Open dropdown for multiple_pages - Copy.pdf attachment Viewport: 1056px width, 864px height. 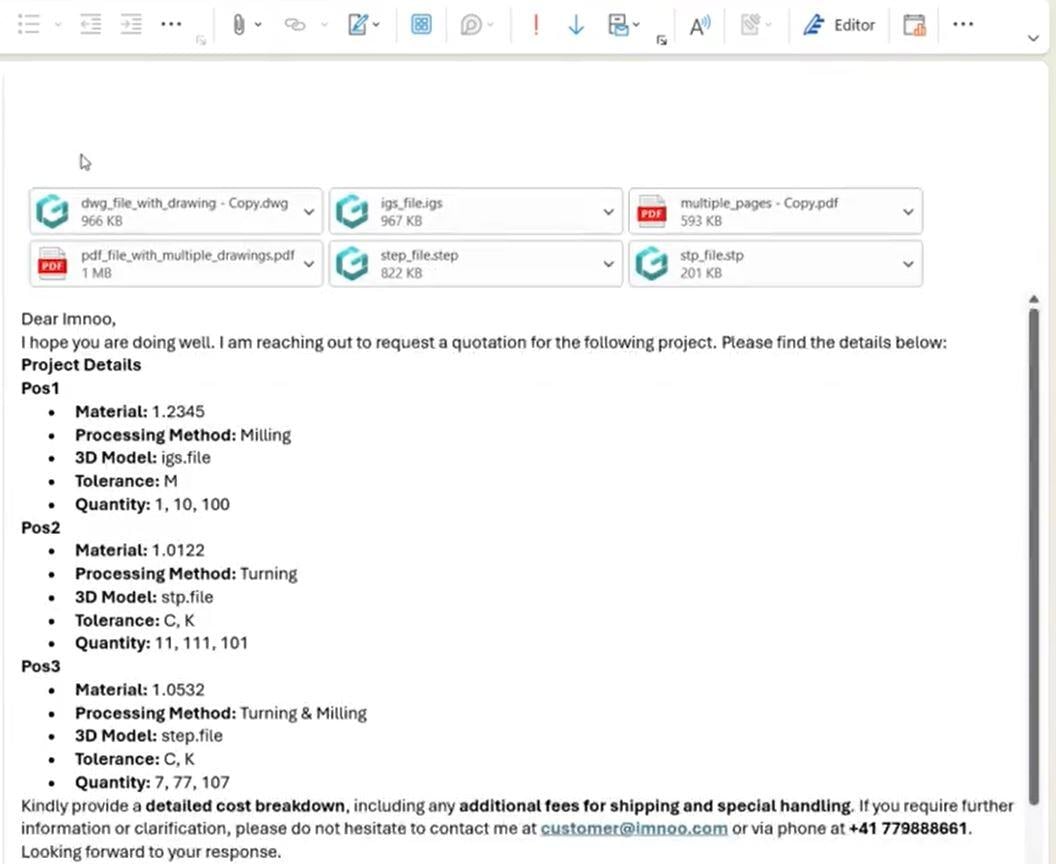(908, 212)
